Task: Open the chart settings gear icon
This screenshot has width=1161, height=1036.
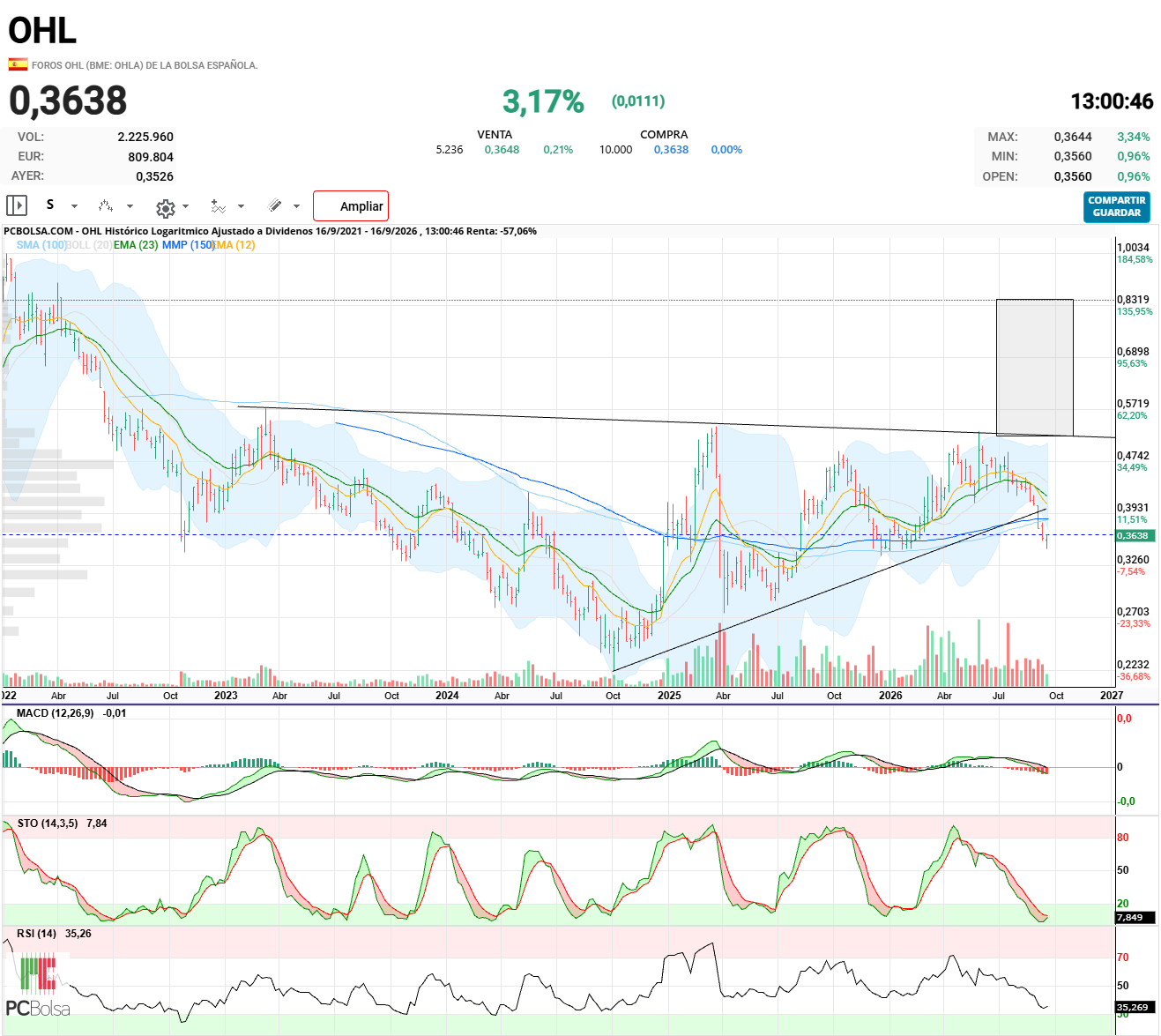Action: pos(165,208)
